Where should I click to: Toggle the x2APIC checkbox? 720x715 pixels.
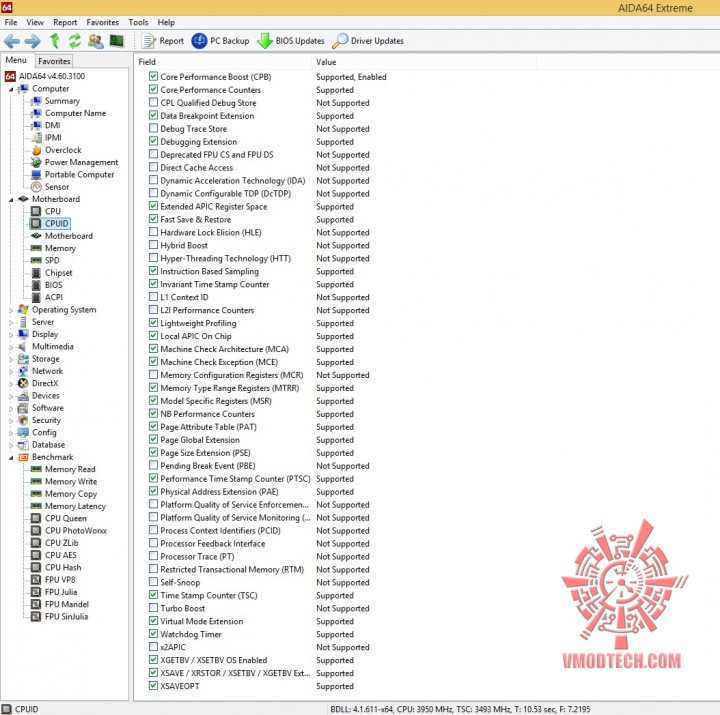point(153,647)
